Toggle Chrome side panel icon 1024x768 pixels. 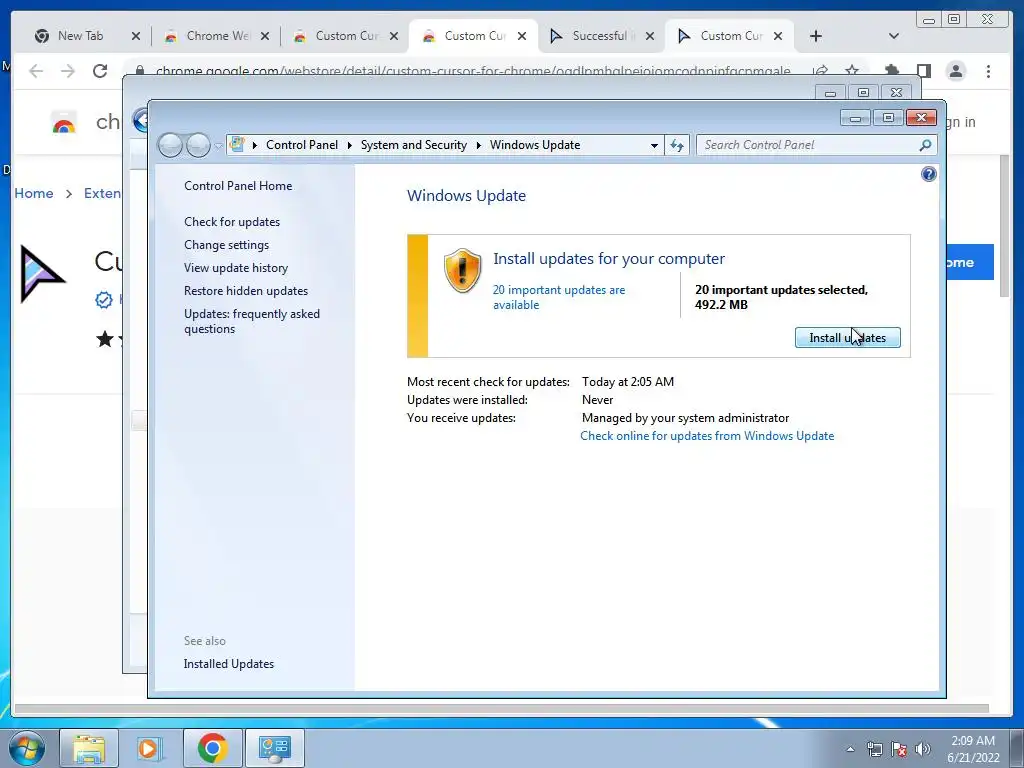tap(923, 71)
